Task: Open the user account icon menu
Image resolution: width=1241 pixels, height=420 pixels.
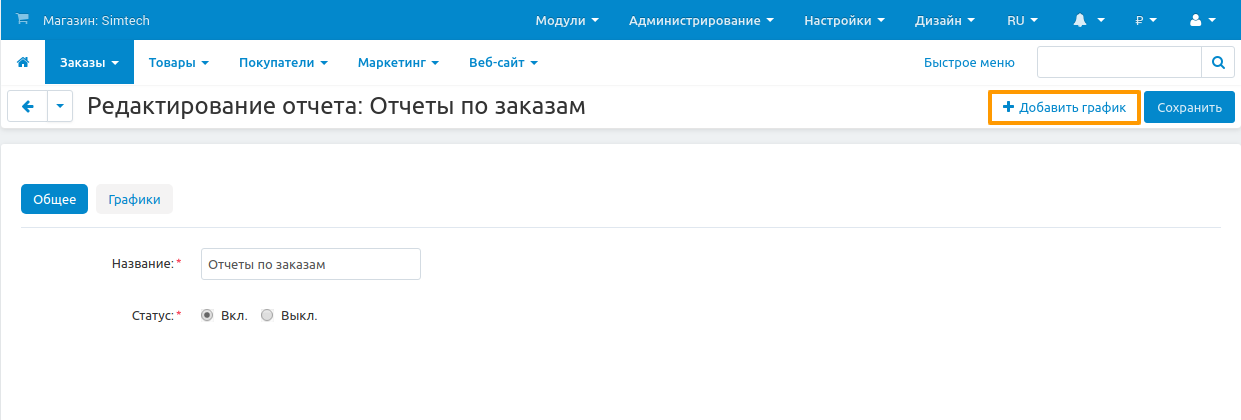Action: point(1202,20)
